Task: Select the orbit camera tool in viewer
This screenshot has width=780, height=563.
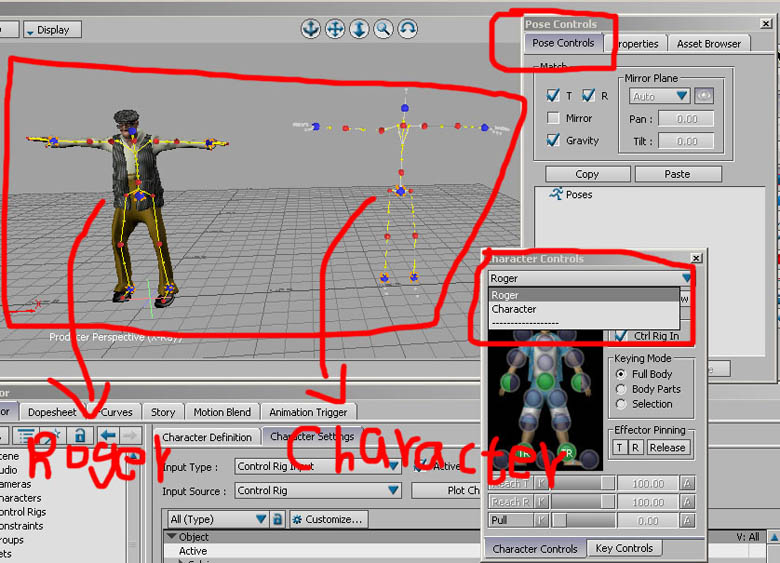Action: pos(310,29)
